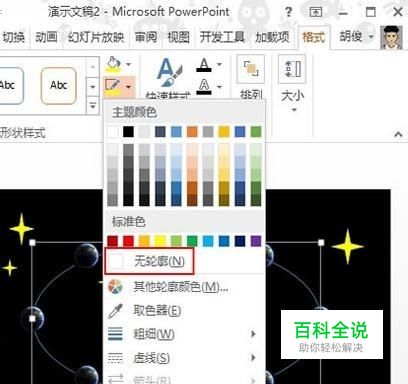Switch to the 开发工具 tab
408x384 pixels.
222,37
